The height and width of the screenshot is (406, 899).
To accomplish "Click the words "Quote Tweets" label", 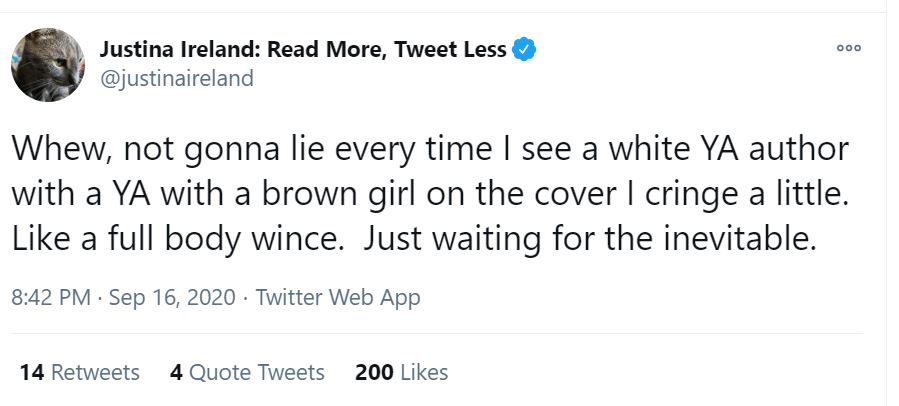I will (x=257, y=372).
